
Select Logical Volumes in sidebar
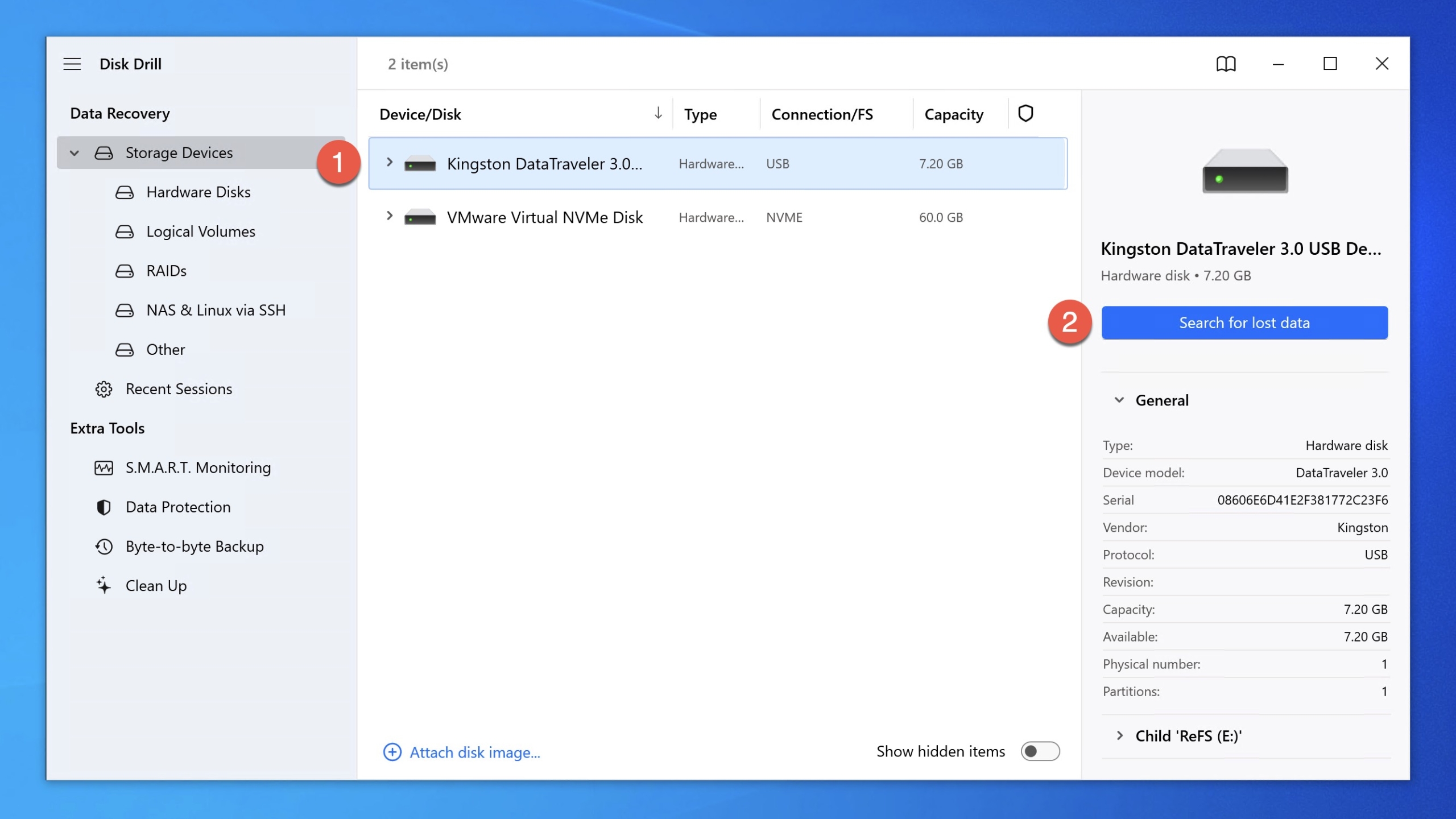201,231
